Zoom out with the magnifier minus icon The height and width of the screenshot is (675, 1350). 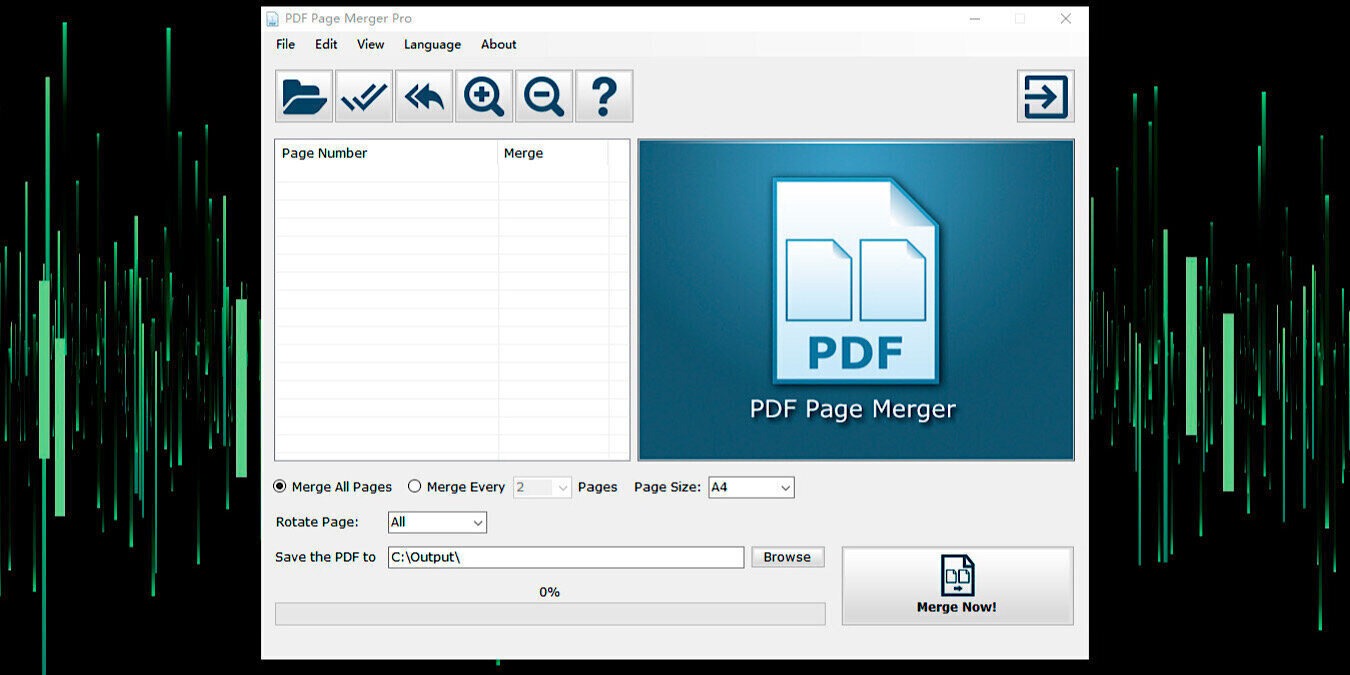coord(543,95)
